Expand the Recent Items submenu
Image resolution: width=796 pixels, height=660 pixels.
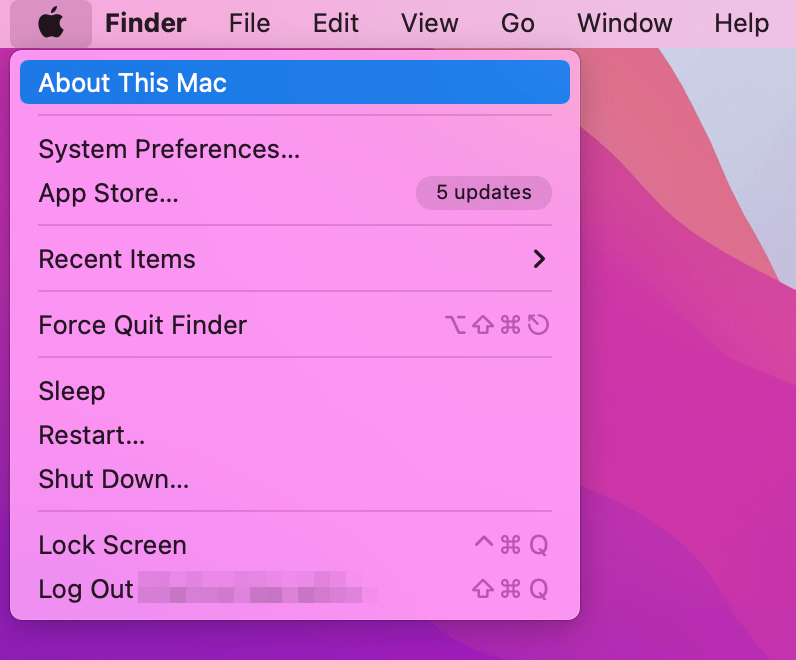coord(295,259)
